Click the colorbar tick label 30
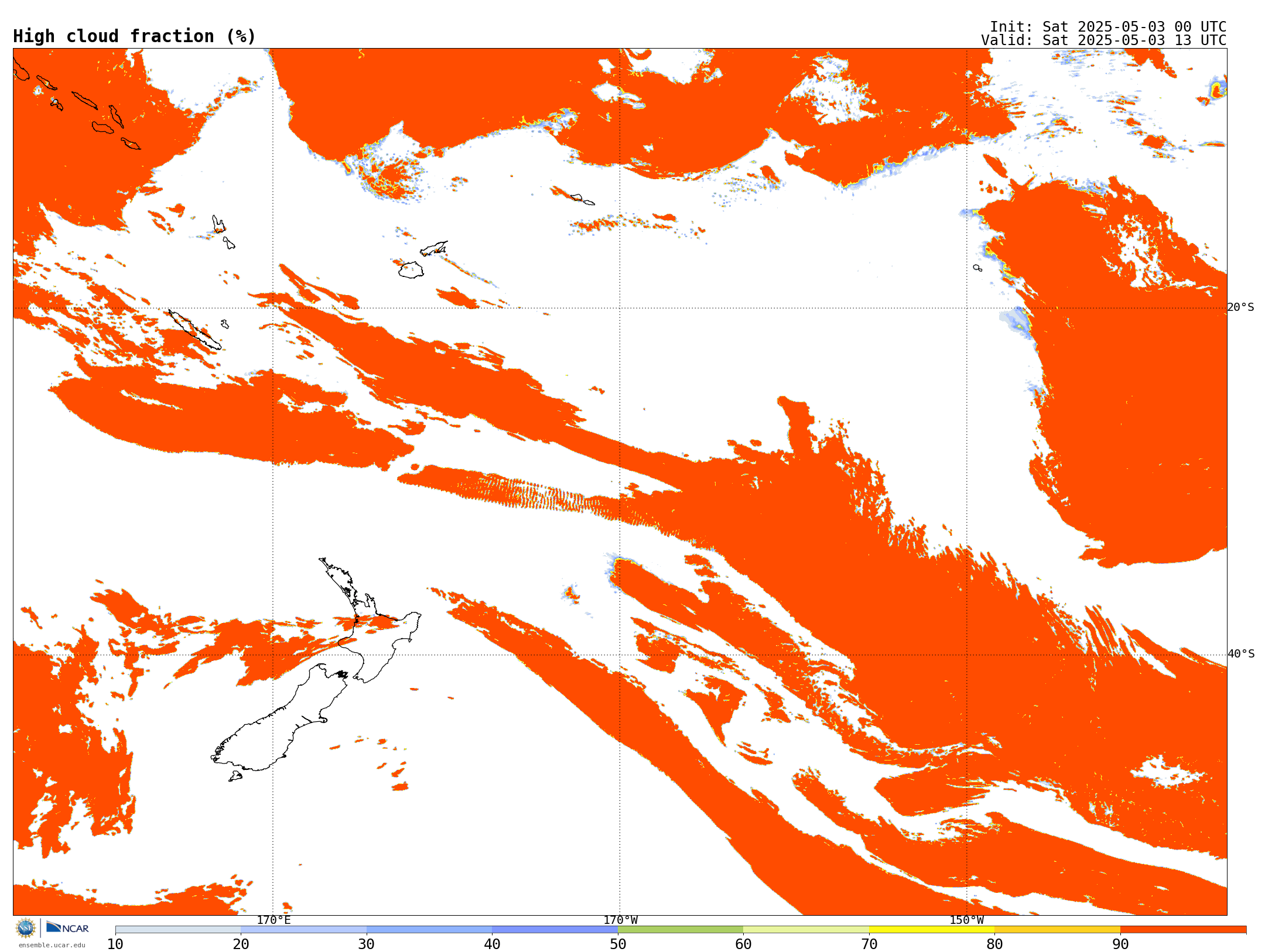Viewport: 1265px width, 952px height. [x=367, y=944]
